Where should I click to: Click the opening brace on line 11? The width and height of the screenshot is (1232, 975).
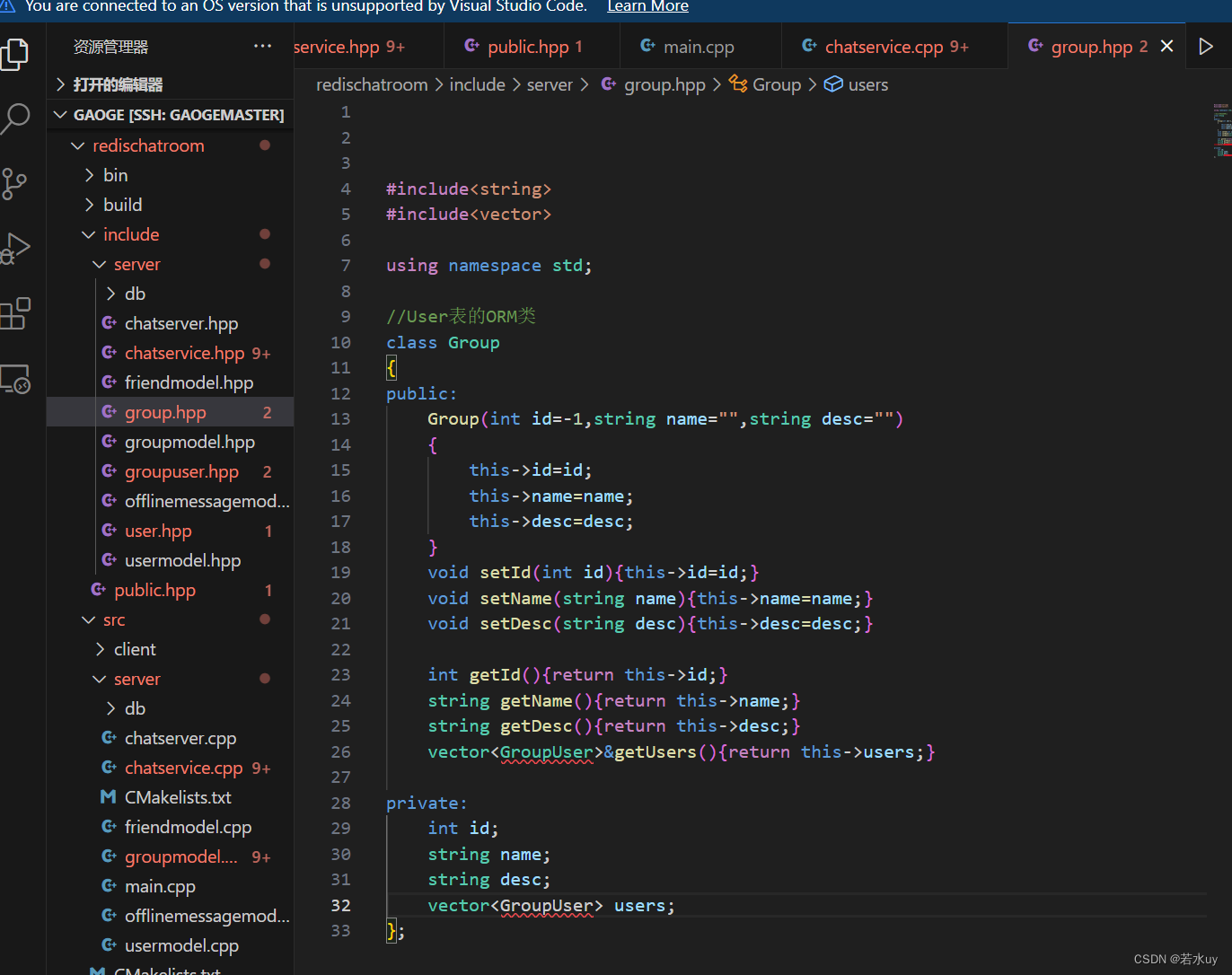[392, 367]
